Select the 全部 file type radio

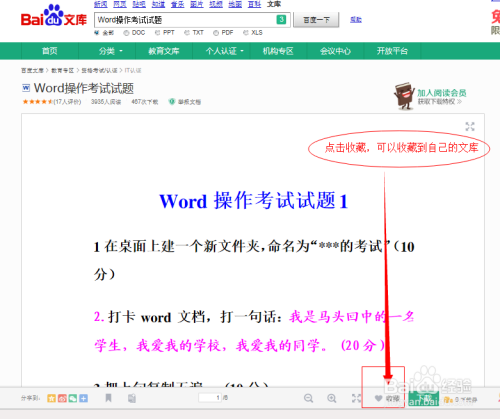click(97, 33)
